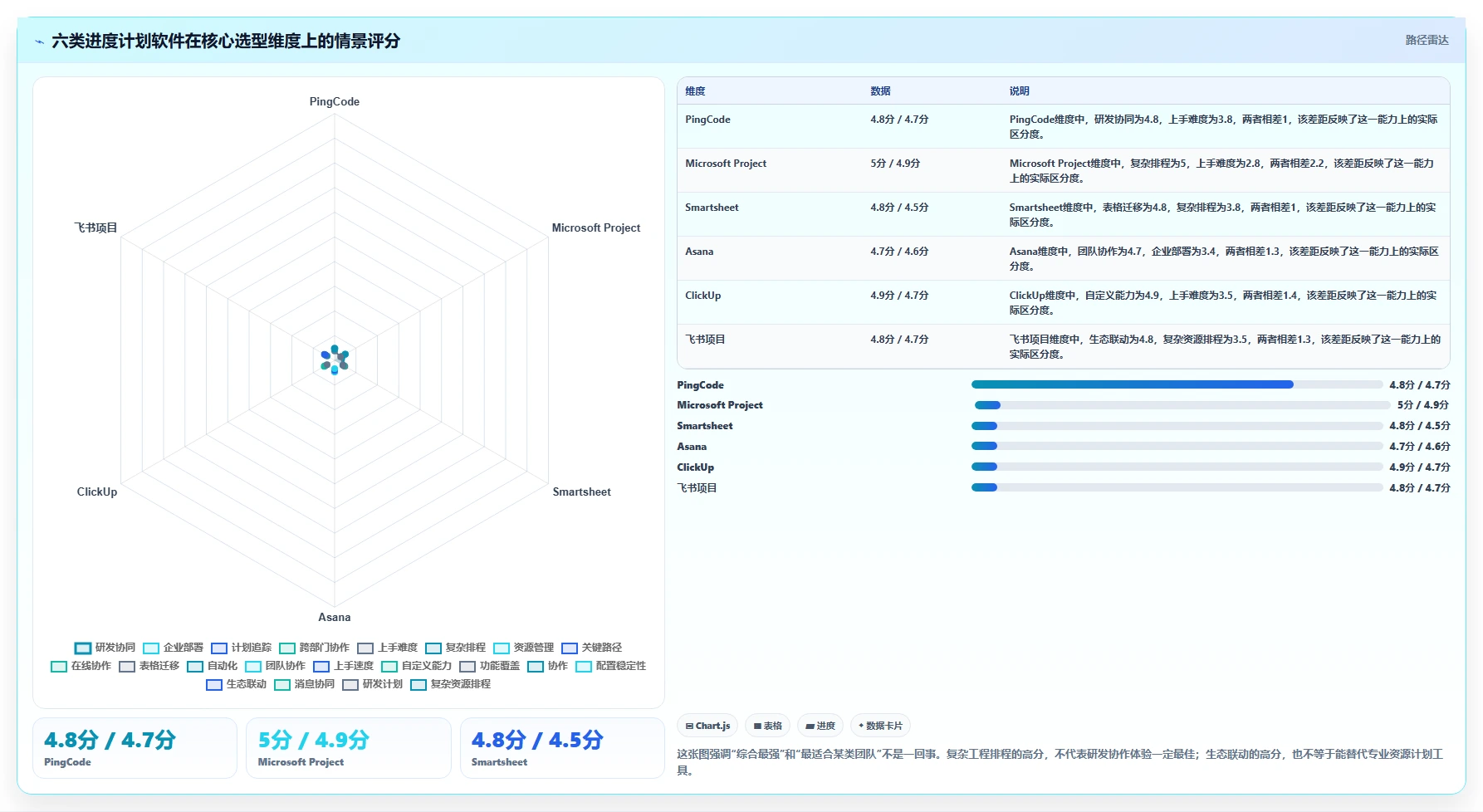Screen dimensions: 1483x812
Task: Click the PingCode progress bar
Action: click(1177, 384)
